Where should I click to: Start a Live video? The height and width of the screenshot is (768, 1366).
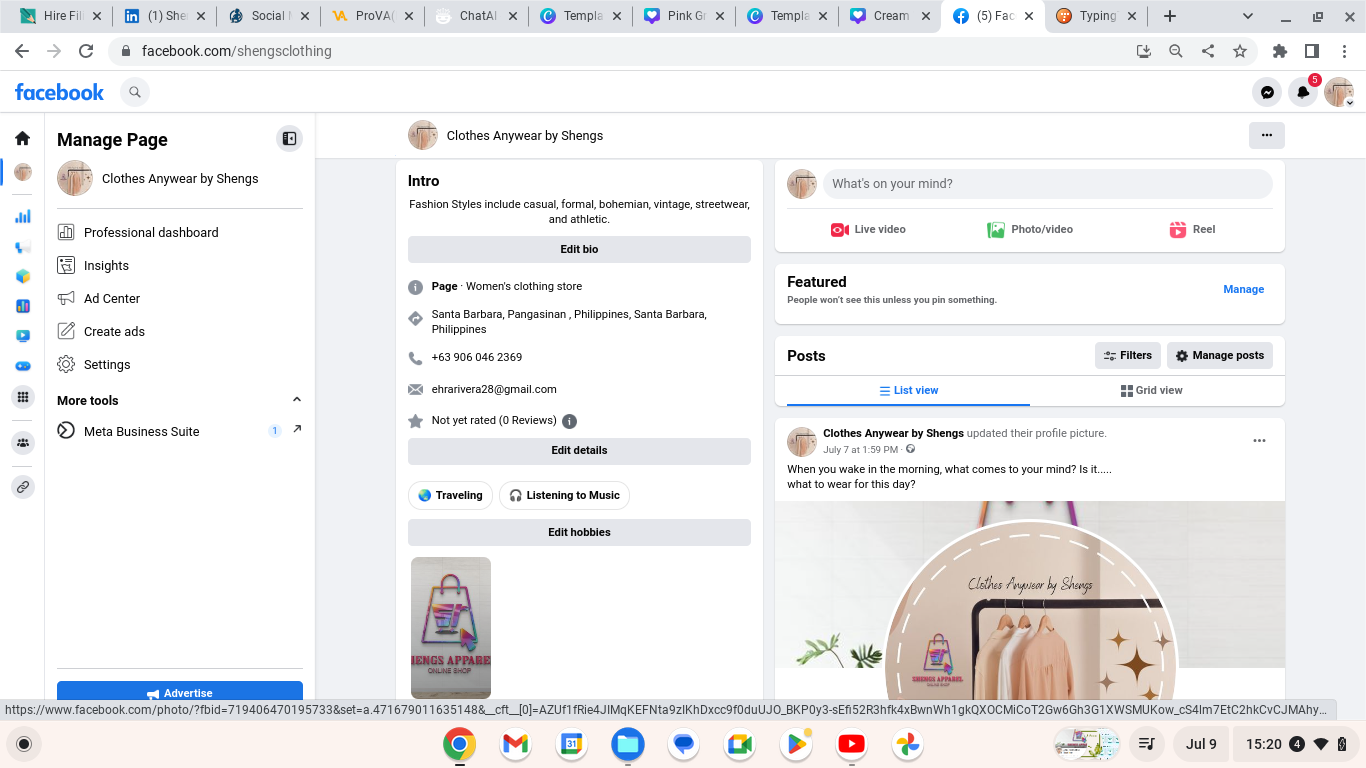(868, 229)
